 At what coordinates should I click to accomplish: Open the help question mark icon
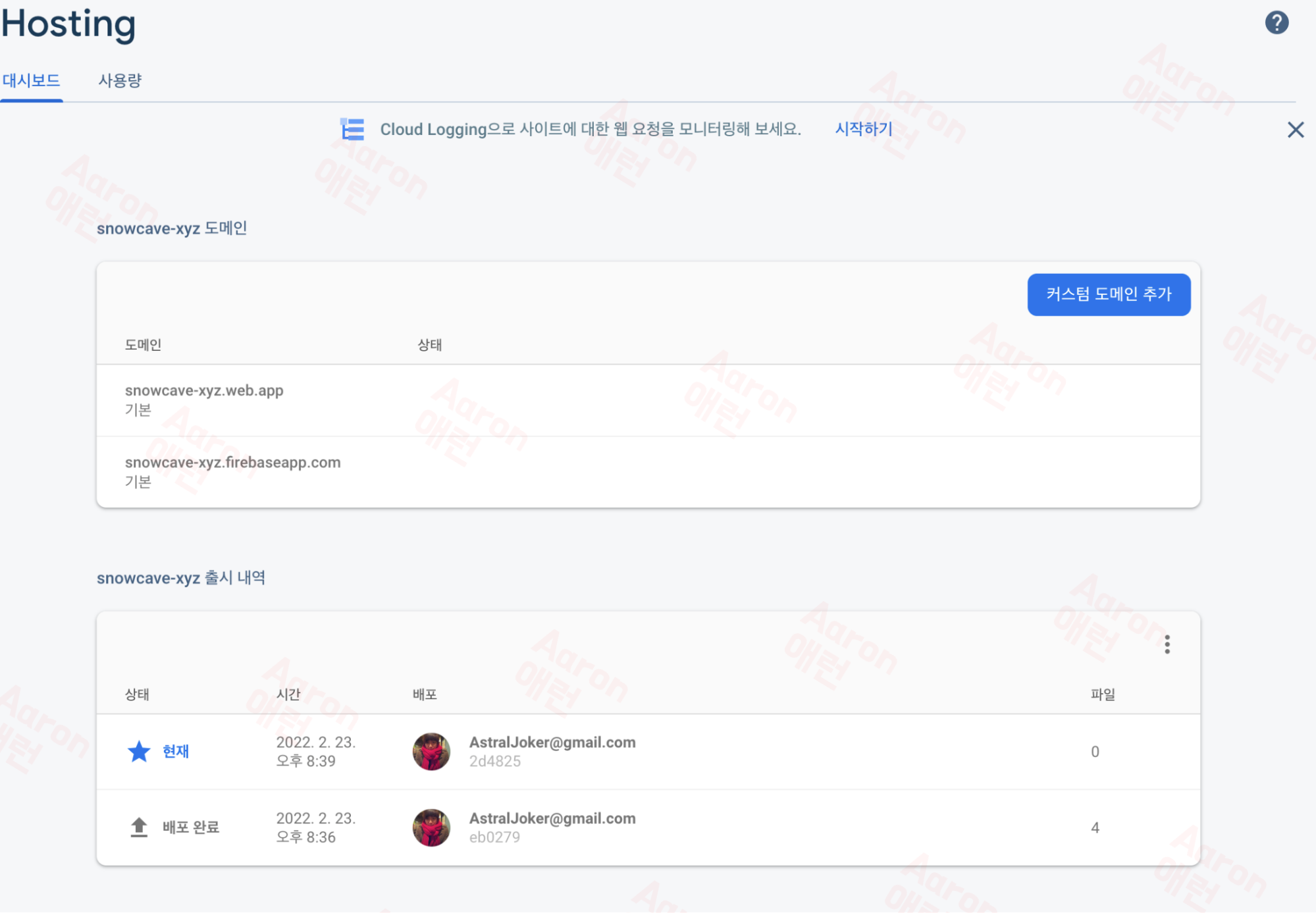(1276, 23)
